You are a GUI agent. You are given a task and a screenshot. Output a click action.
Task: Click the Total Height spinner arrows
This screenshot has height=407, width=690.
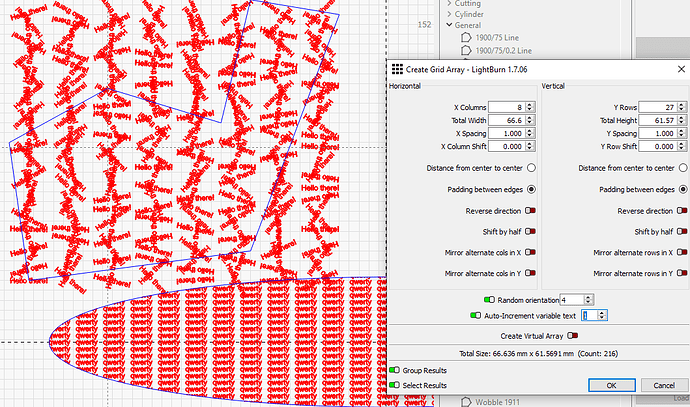[682, 120]
